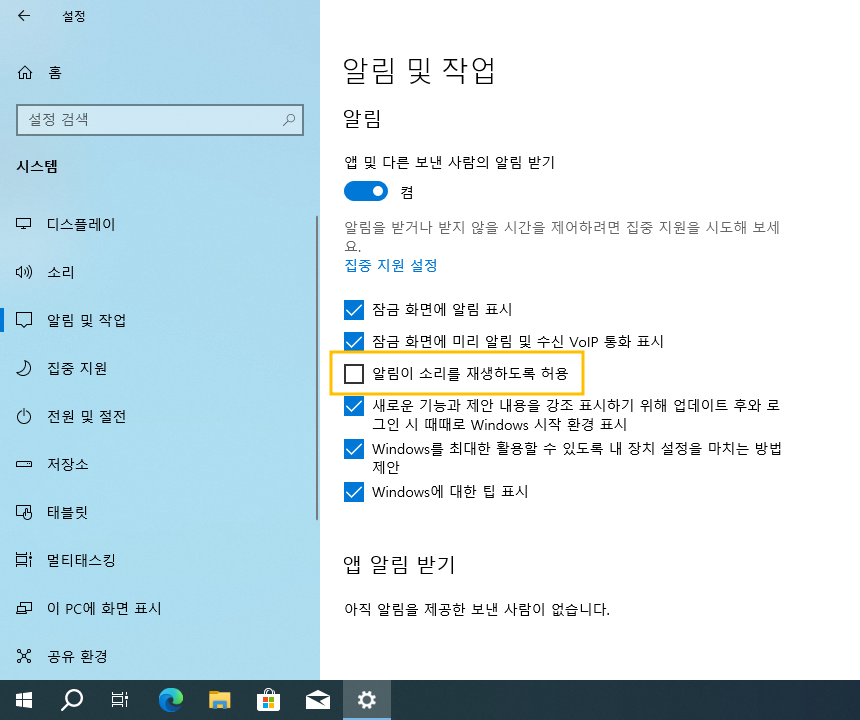Click the Settings gear in taskbar
The image size is (860, 720).
(x=366, y=700)
